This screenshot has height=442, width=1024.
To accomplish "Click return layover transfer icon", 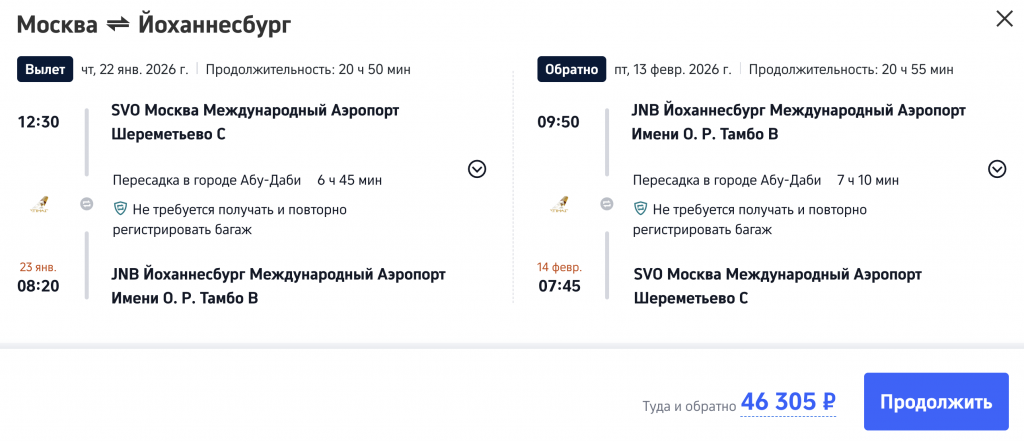I will 606,204.
